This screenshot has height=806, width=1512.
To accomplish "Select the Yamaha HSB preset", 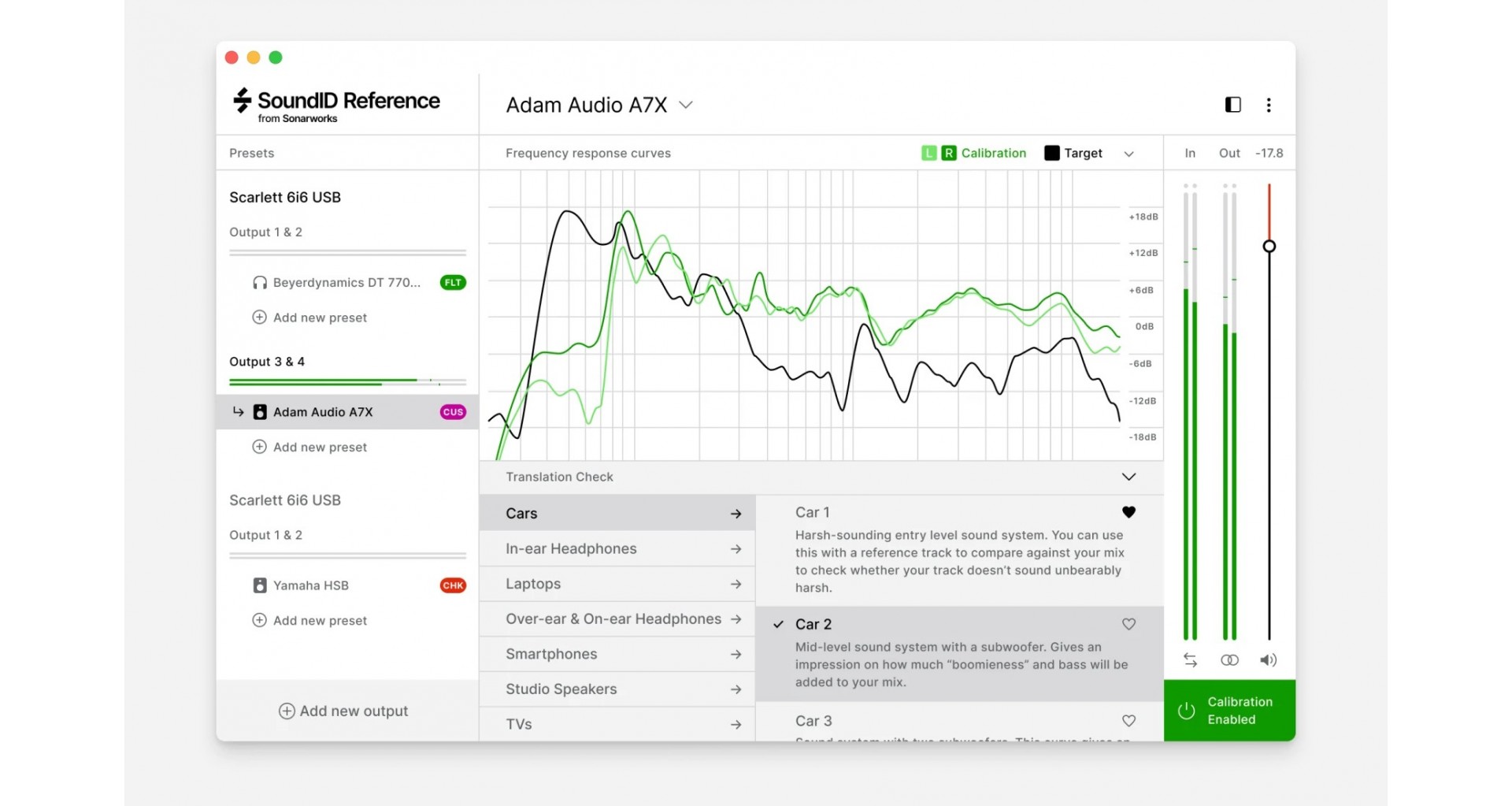I will point(347,585).
